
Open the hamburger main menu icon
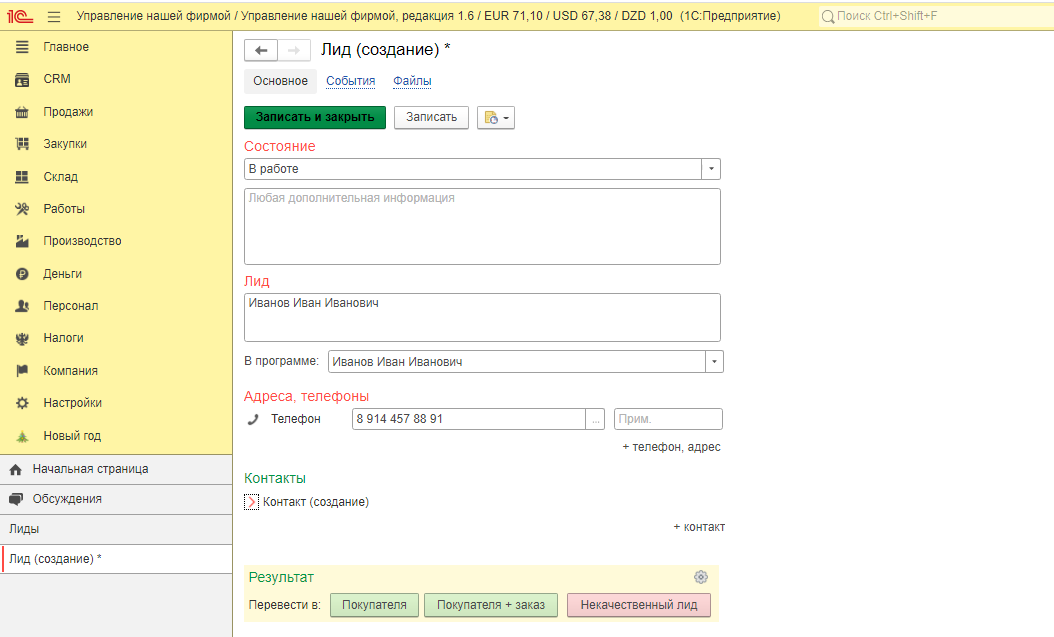pyautogui.click(x=54, y=17)
